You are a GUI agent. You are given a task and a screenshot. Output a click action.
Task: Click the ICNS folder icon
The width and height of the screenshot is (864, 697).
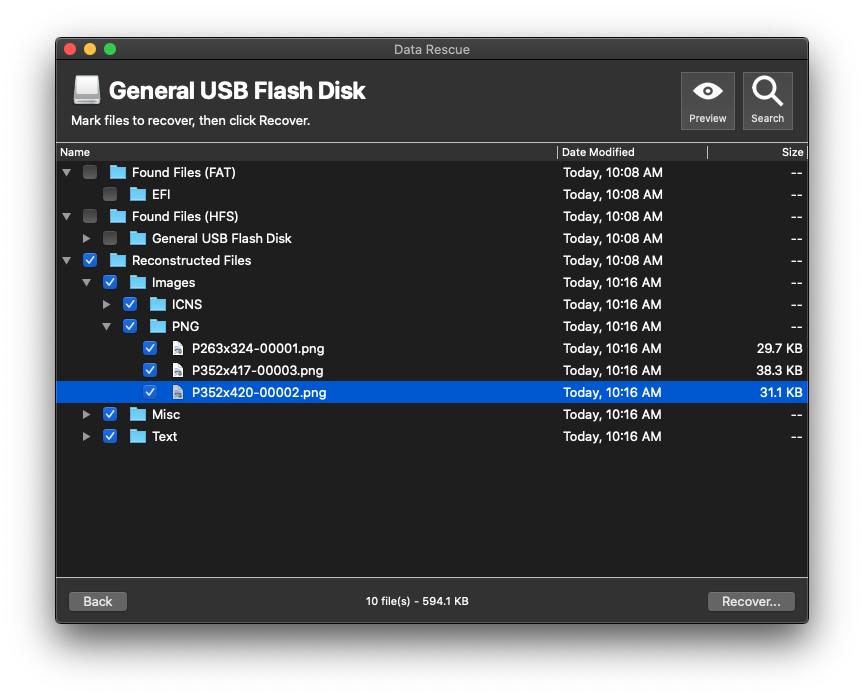158,305
